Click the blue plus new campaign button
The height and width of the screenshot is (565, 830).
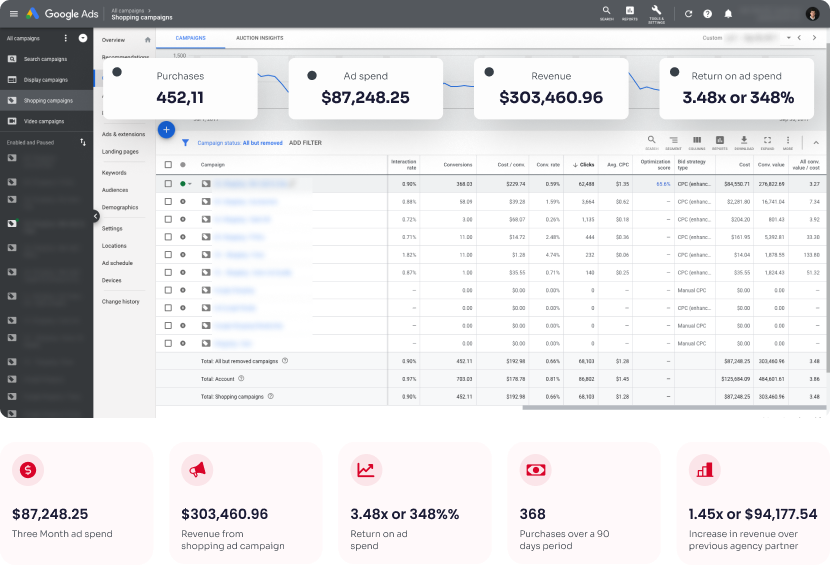pyautogui.click(x=166, y=129)
